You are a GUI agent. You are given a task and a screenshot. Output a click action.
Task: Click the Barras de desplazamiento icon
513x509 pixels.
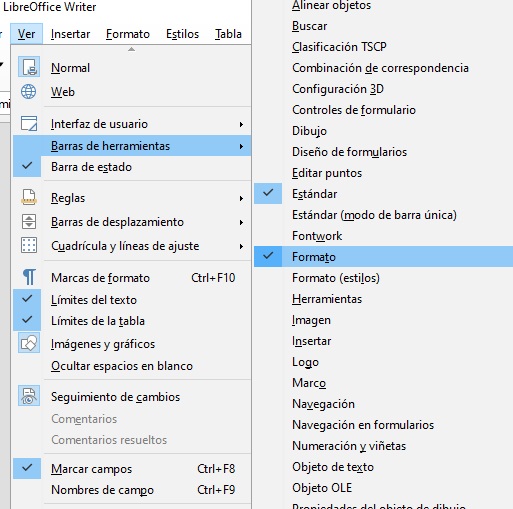coord(29,222)
